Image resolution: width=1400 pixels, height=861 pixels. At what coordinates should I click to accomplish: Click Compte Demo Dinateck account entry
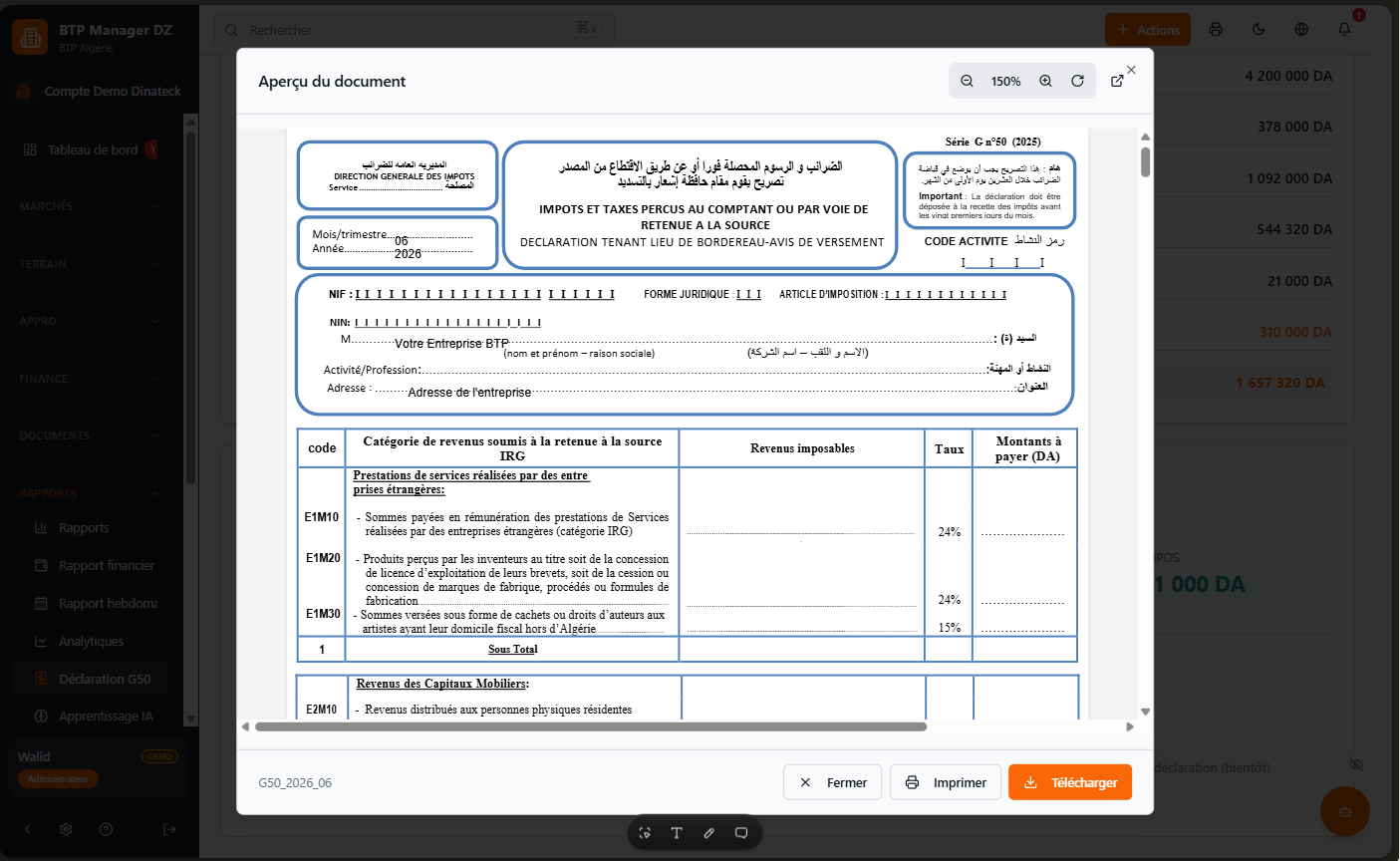98,91
